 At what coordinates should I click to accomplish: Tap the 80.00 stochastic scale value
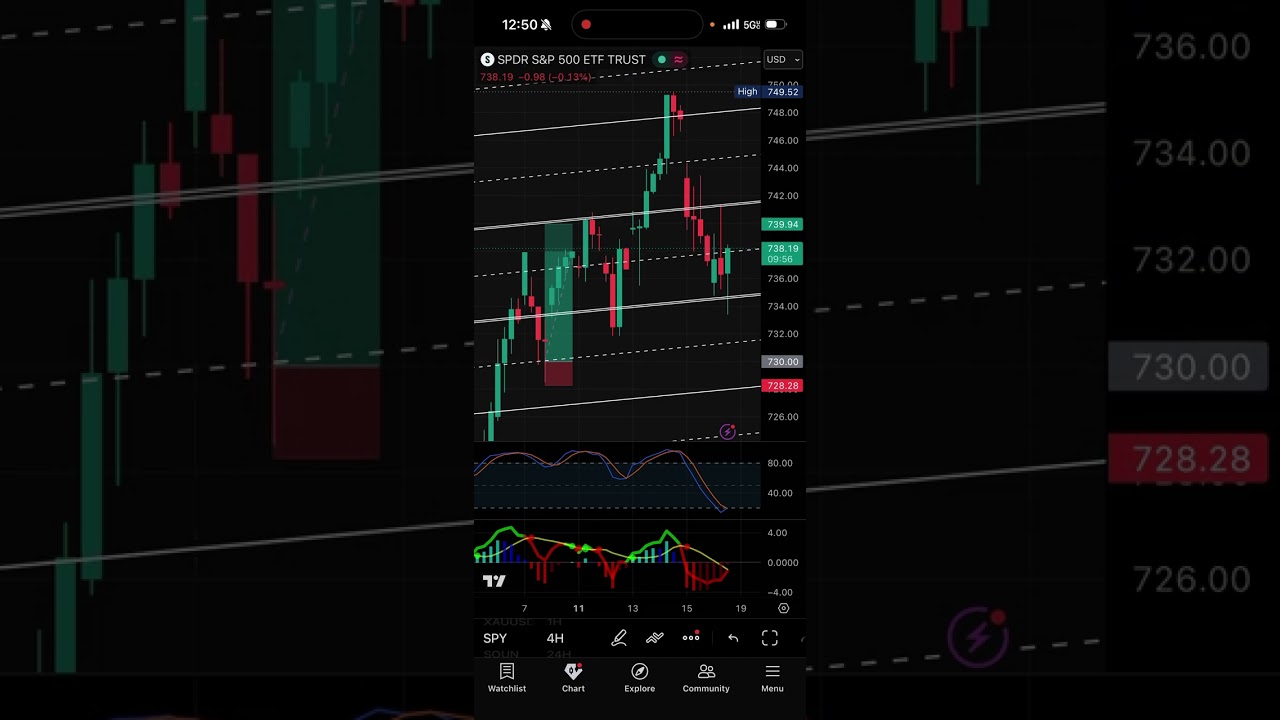pyautogui.click(x=780, y=463)
